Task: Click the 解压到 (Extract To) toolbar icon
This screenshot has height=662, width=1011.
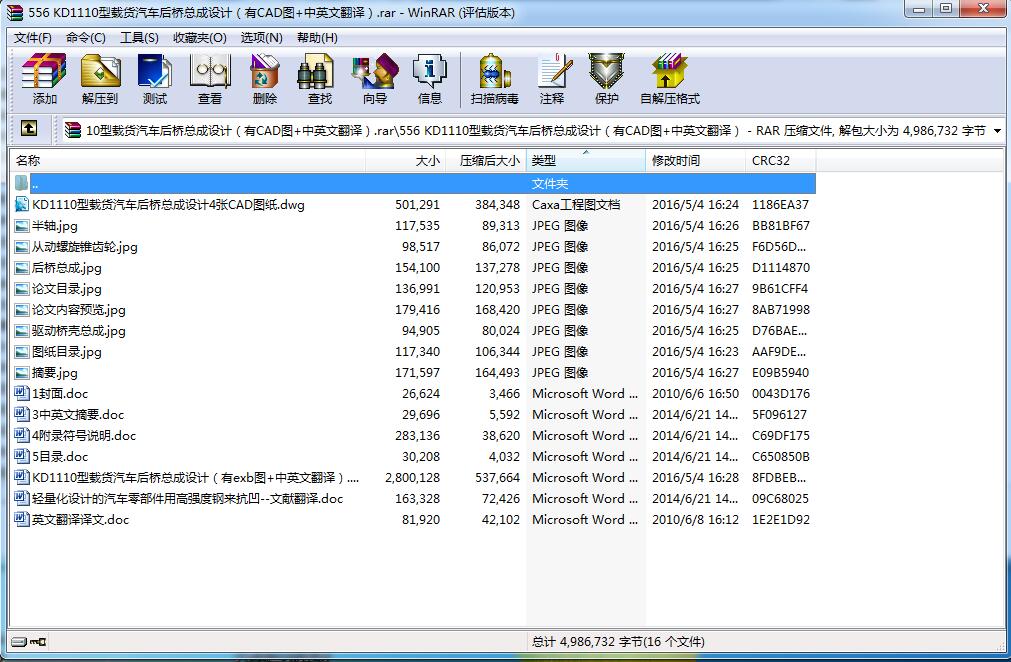Action: (100, 71)
